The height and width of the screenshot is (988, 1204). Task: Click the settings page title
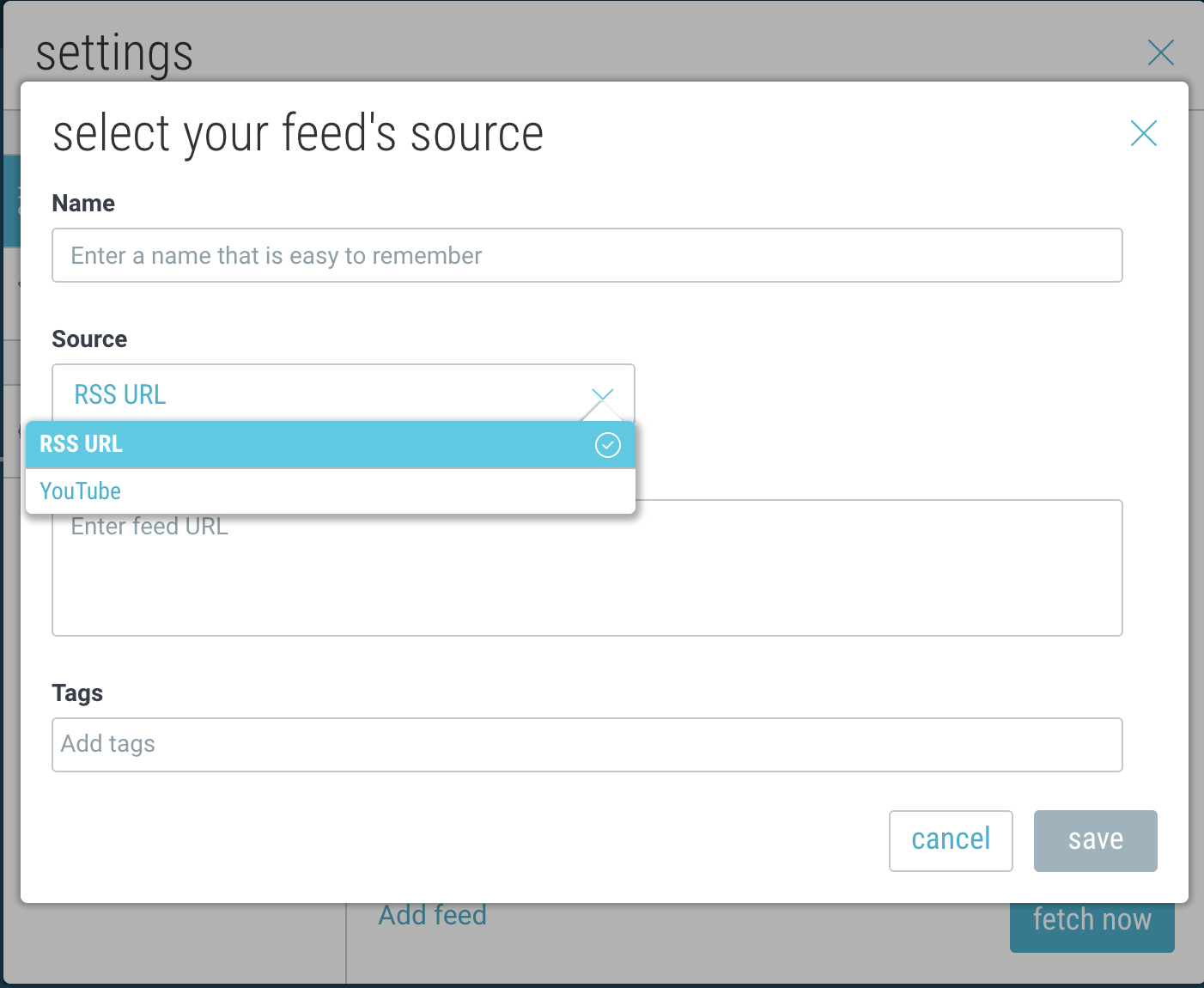click(x=114, y=53)
